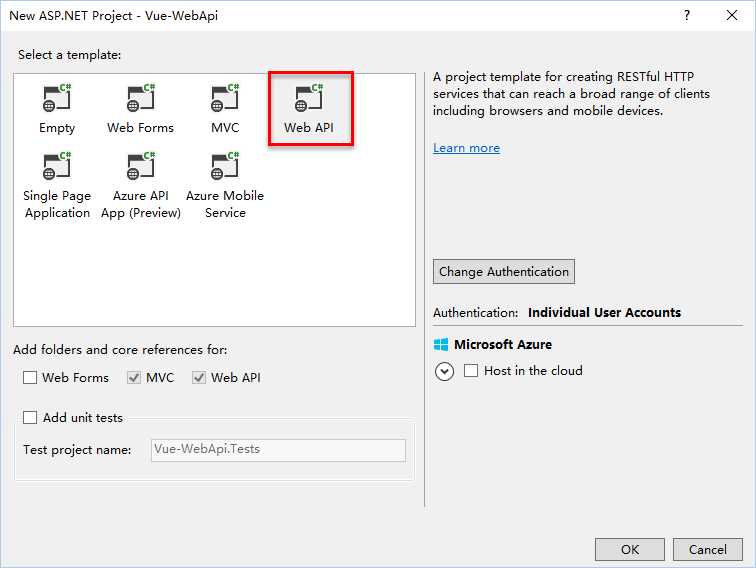This screenshot has width=756, height=568.
Task: Click the Change Authentication button
Action: 504,272
